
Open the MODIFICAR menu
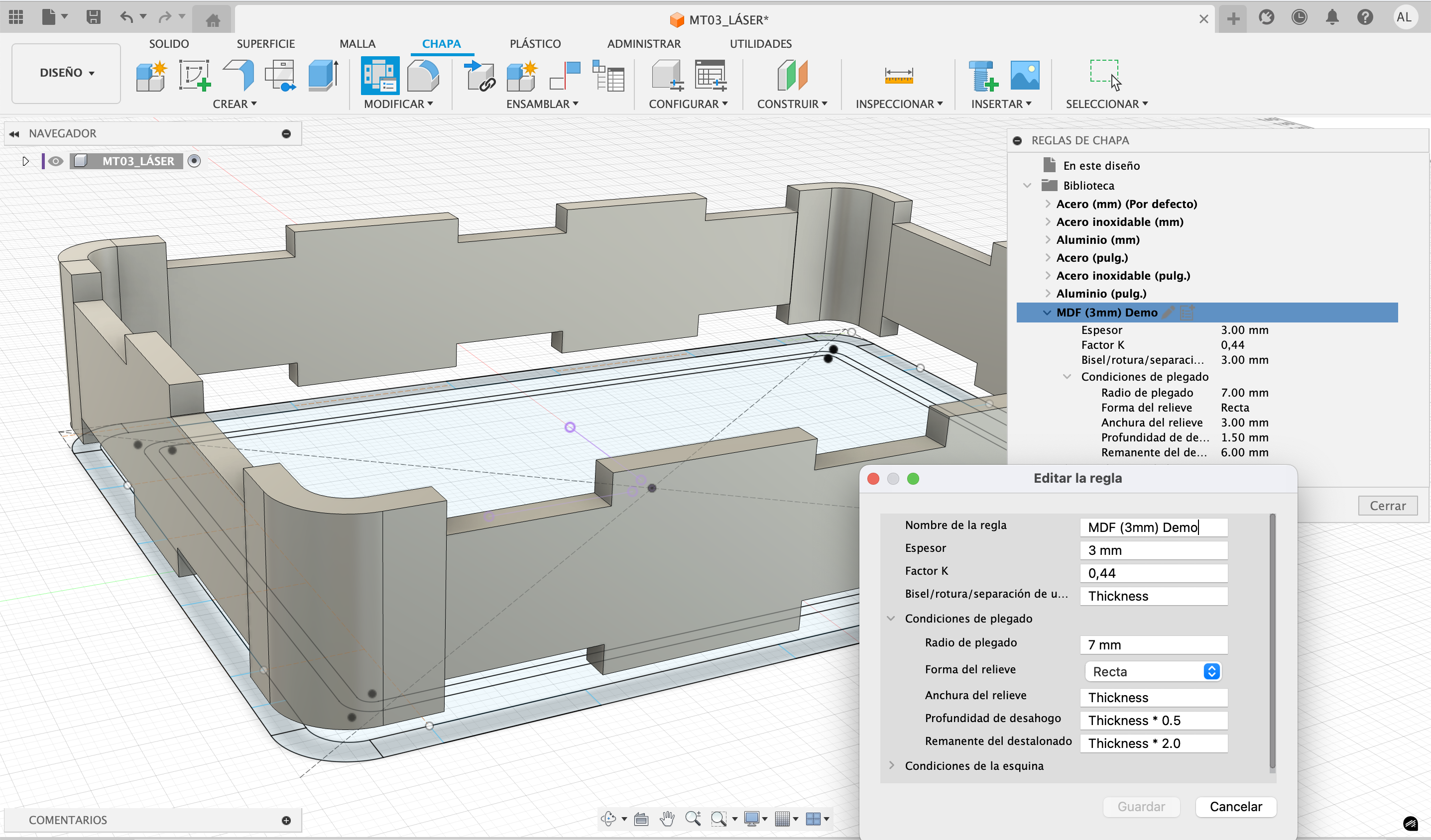(398, 104)
